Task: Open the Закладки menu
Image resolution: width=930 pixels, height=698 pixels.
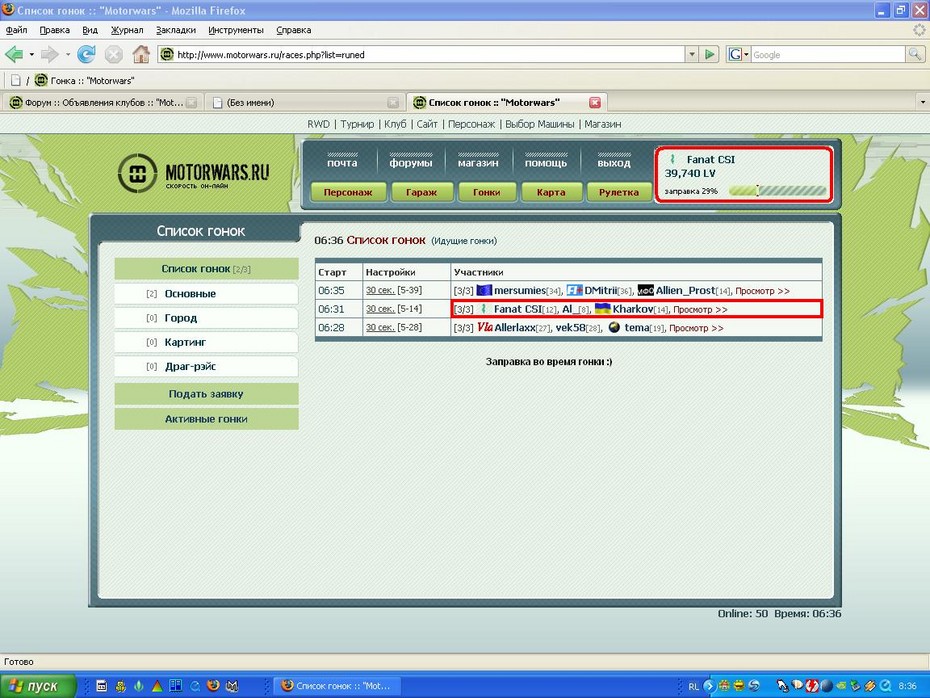Action: (x=176, y=30)
